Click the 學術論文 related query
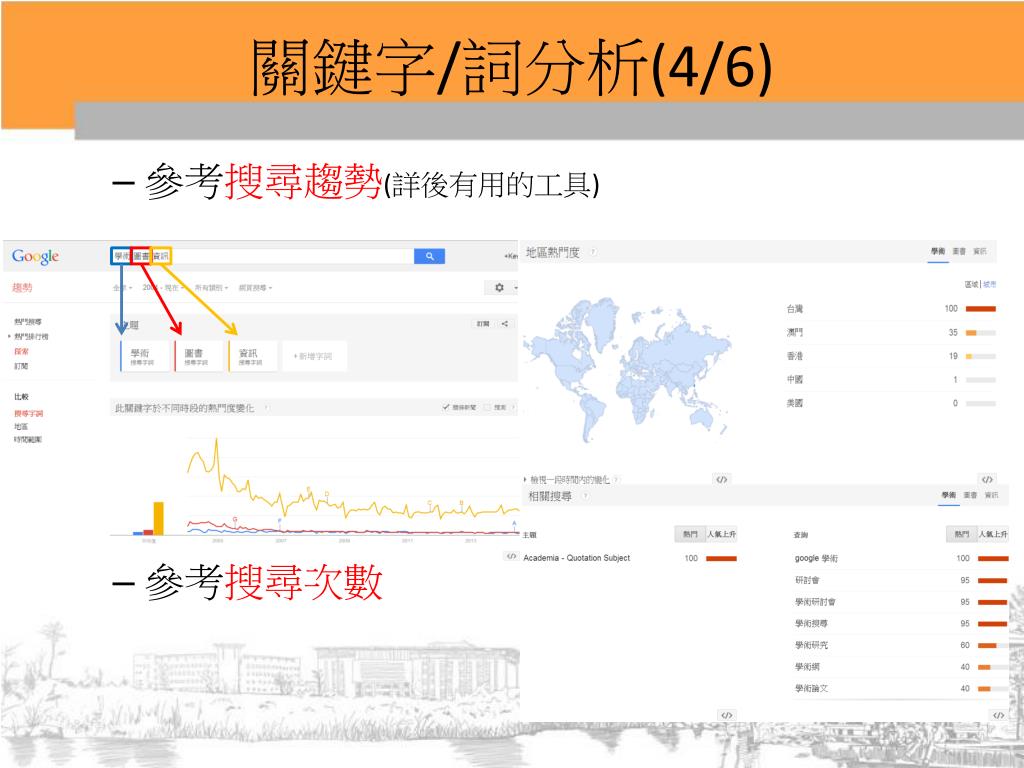 [x=811, y=688]
